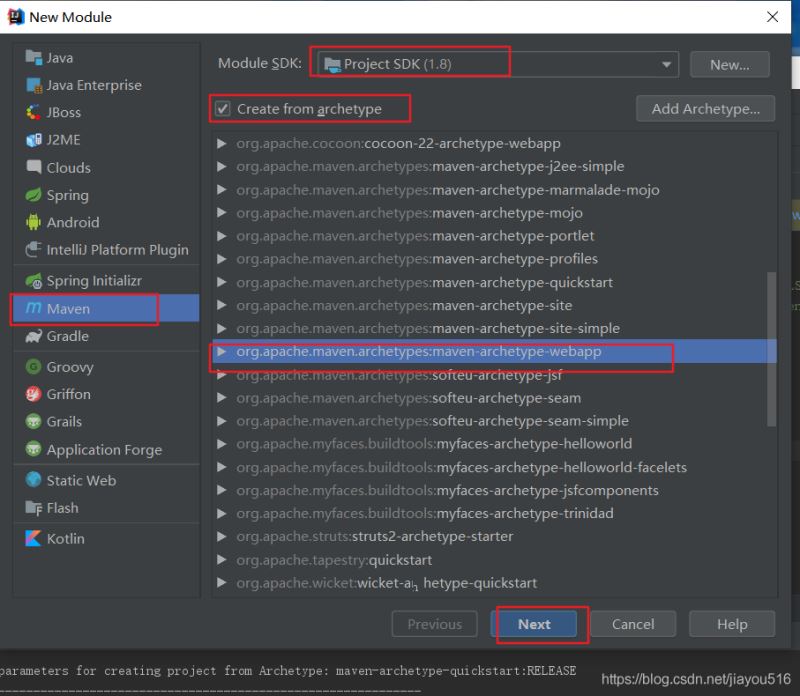Select myfaces-archetype-trinidad archetype
Screen dimensions: 800x696
494,513
